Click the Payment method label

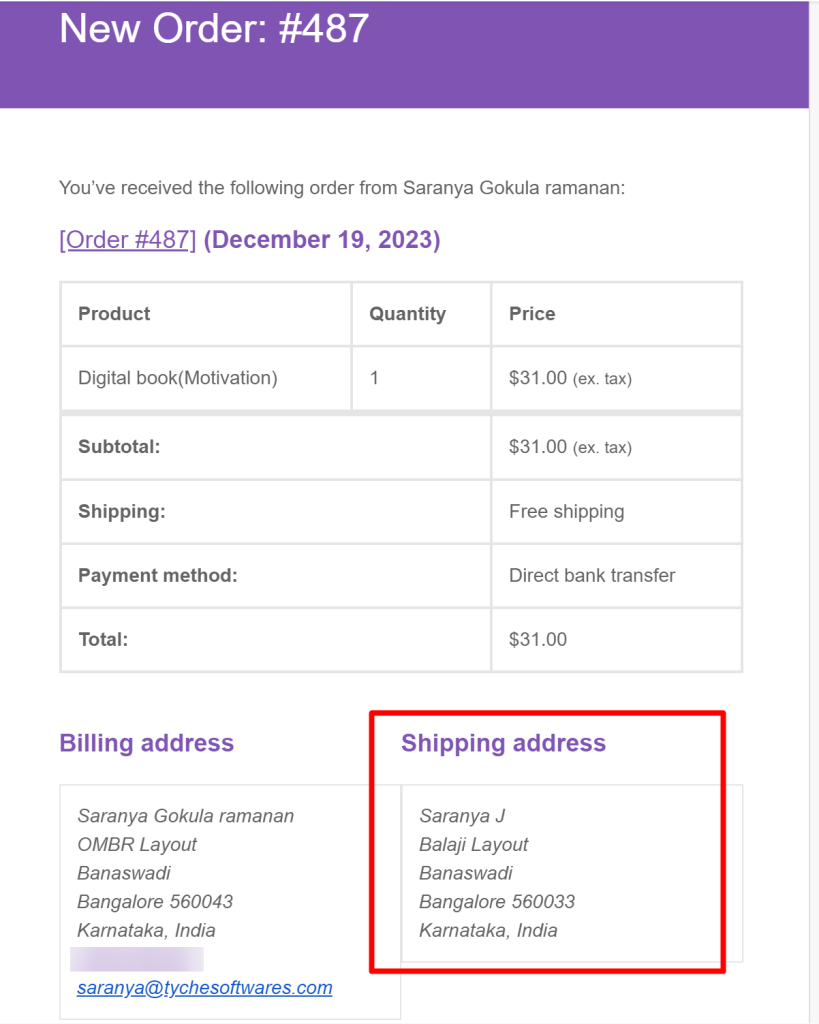(158, 575)
